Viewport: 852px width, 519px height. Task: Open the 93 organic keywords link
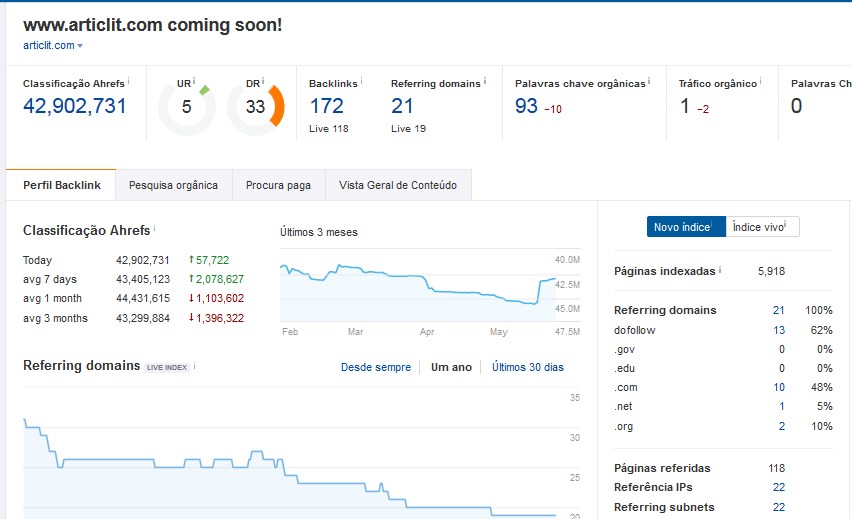click(x=526, y=106)
